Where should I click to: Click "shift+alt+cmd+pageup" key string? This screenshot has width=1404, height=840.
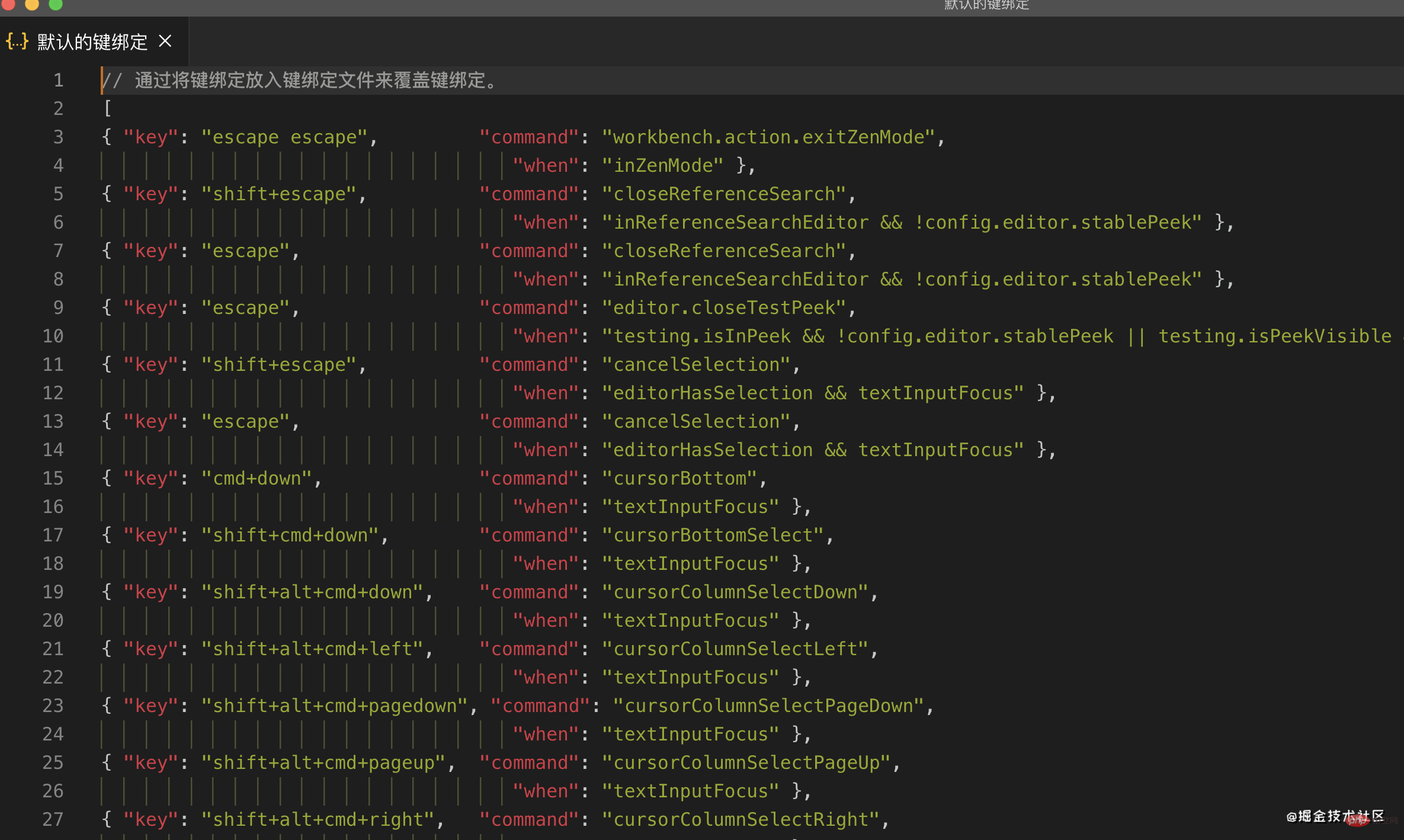(x=323, y=762)
